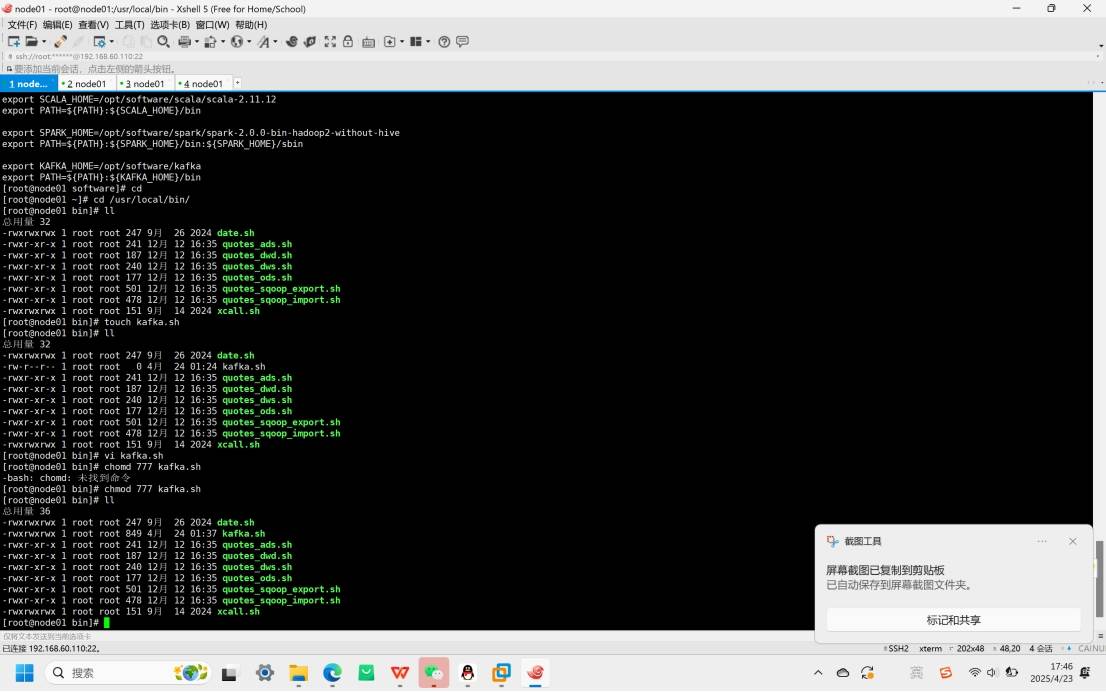Screen dimensions: 1106x692
Task: Click the Xagent leaf toolbar icon
Action: [310, 42]
